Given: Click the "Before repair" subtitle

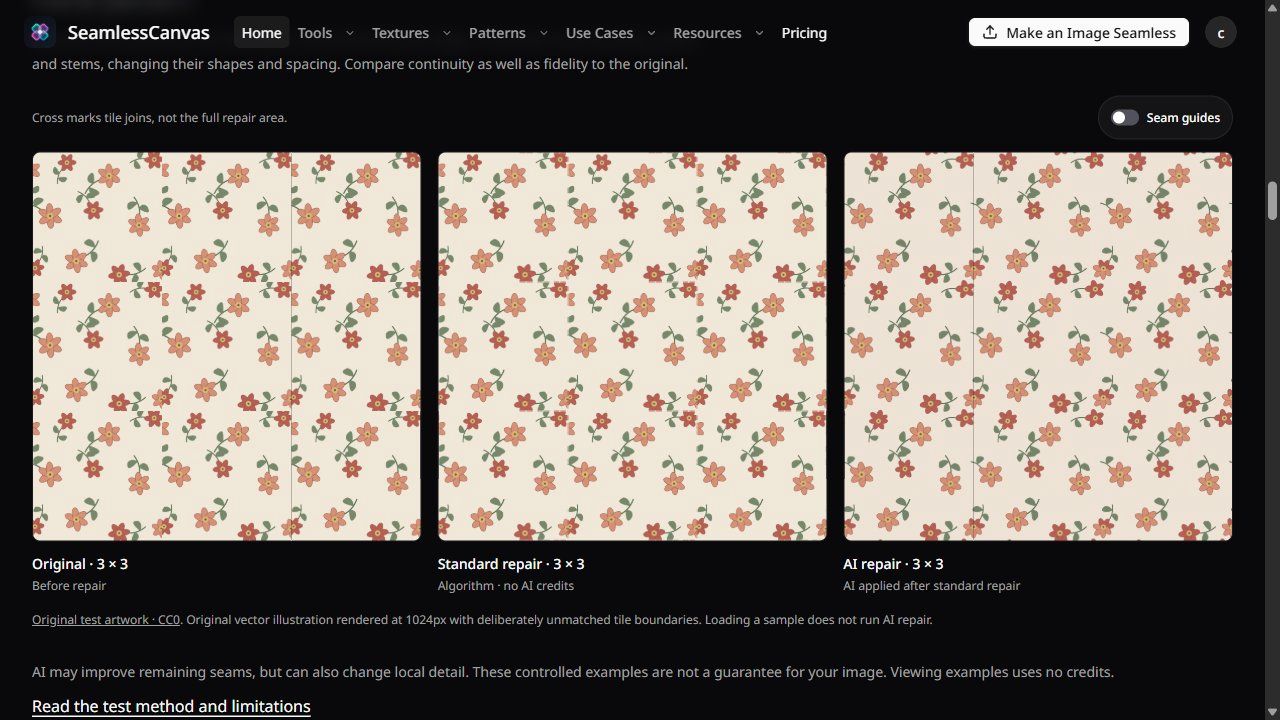Looking at the screenshot, I should pyautogui.click(x=69, y=586).
